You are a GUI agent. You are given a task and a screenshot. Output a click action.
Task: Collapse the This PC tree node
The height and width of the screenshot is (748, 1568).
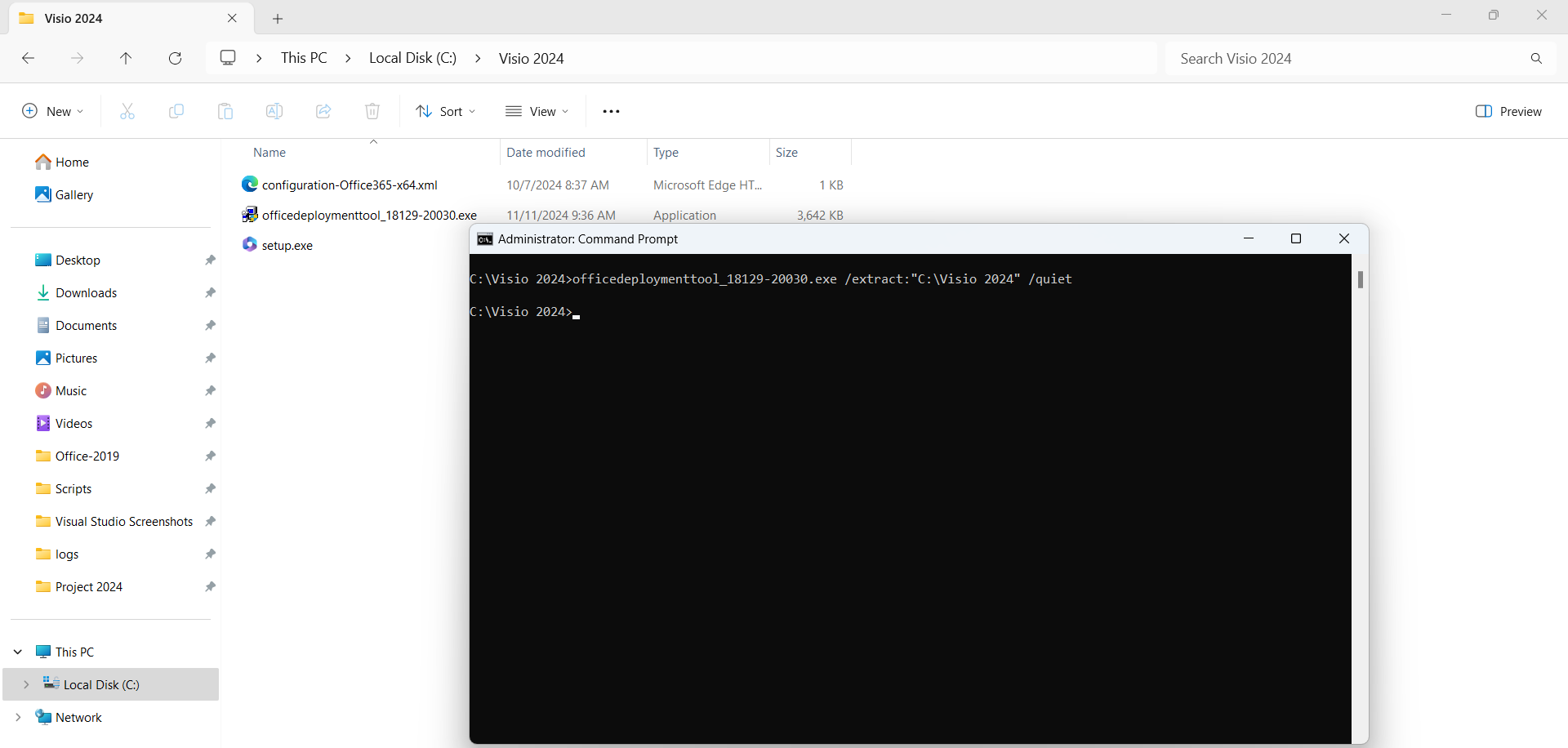tap(18, 652)
